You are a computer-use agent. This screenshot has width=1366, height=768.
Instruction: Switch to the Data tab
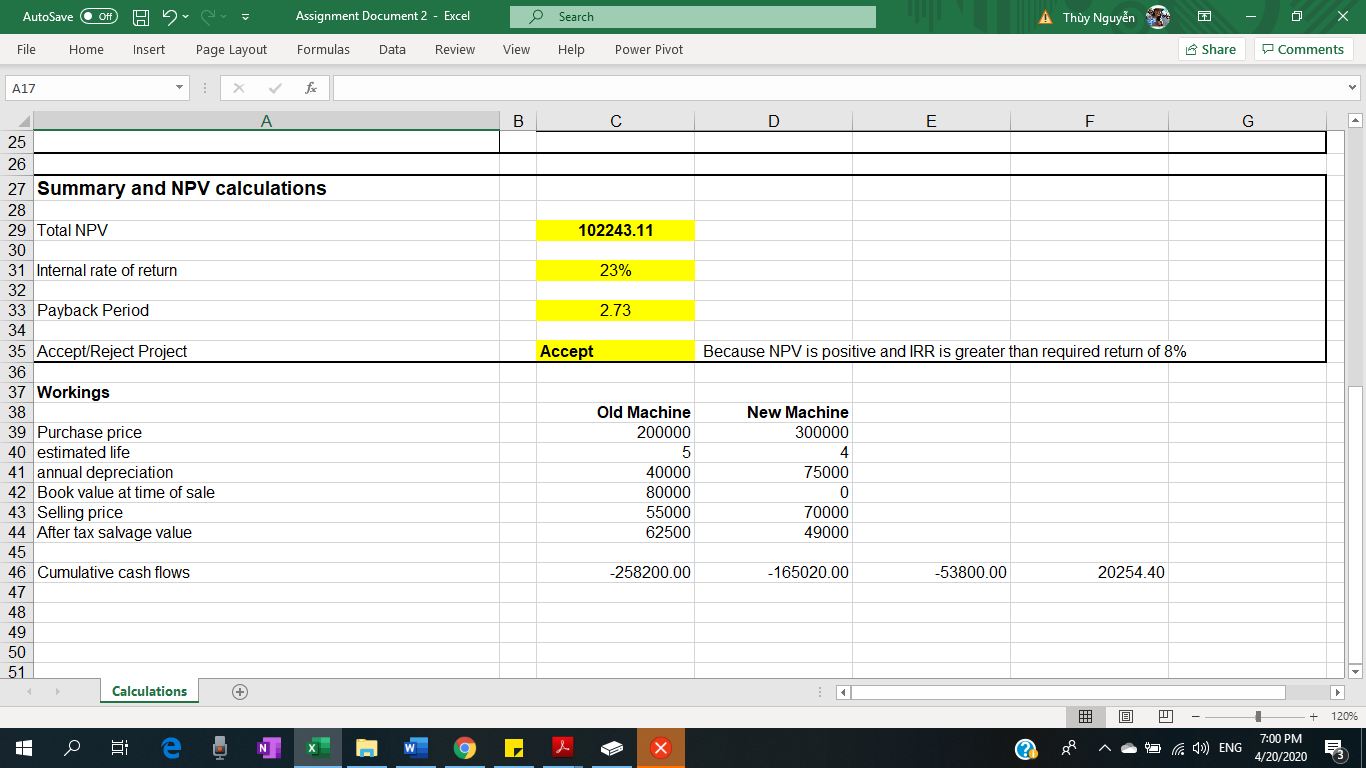392,49
